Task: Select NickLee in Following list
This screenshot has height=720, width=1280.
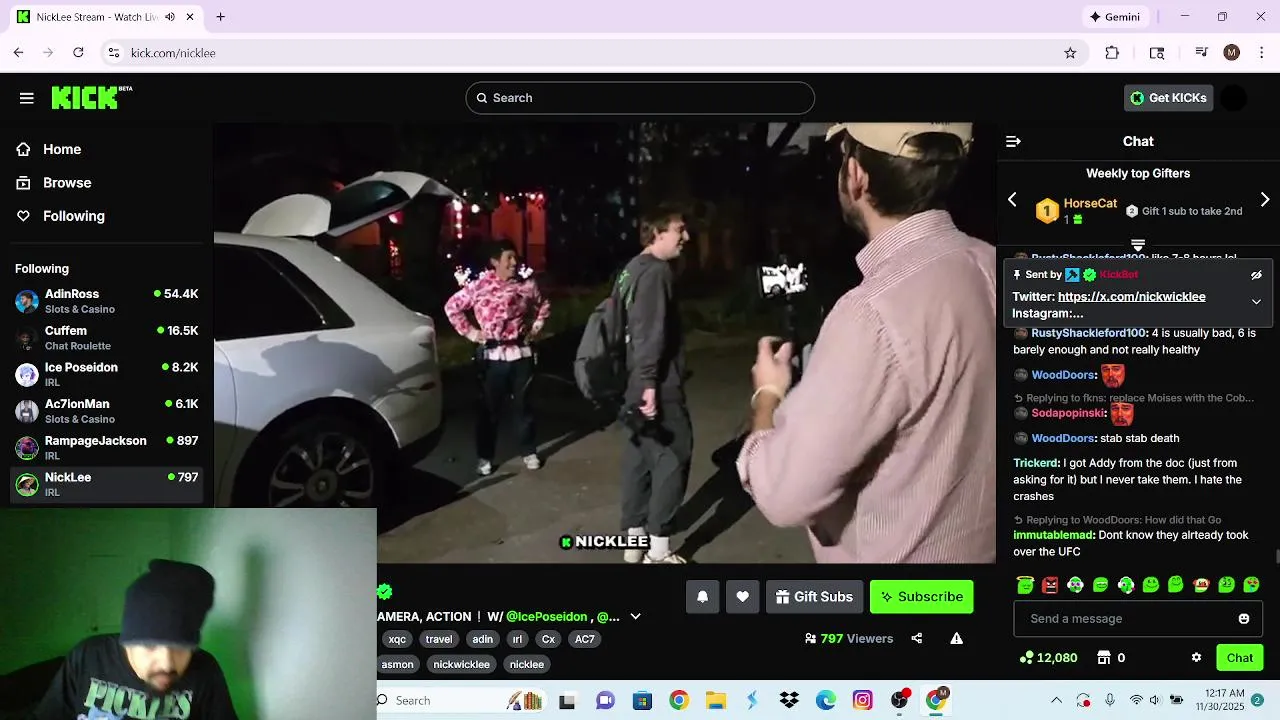Action: coord(106,484)
